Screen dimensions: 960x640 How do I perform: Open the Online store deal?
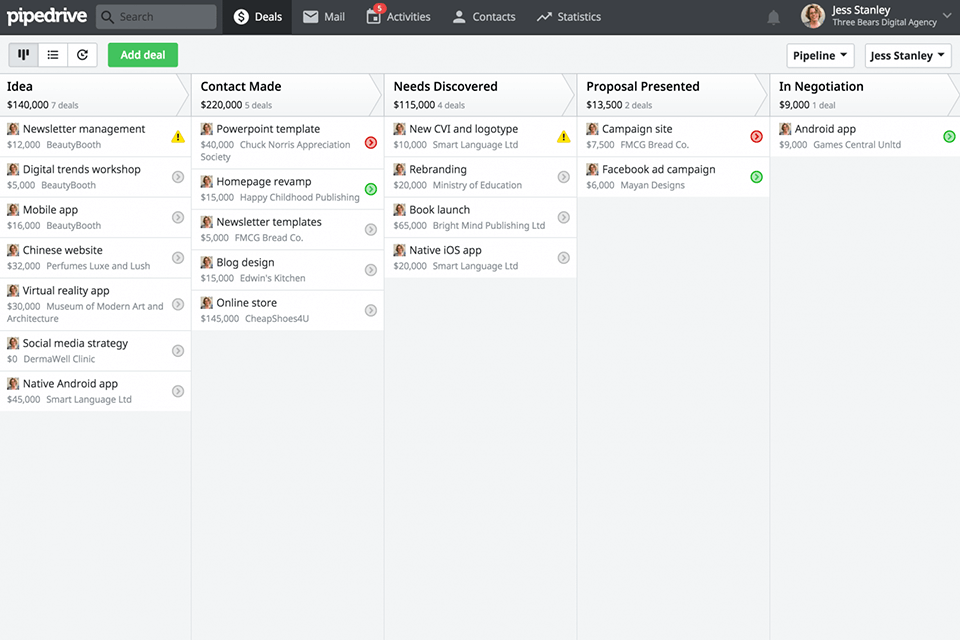coord(246,303)
